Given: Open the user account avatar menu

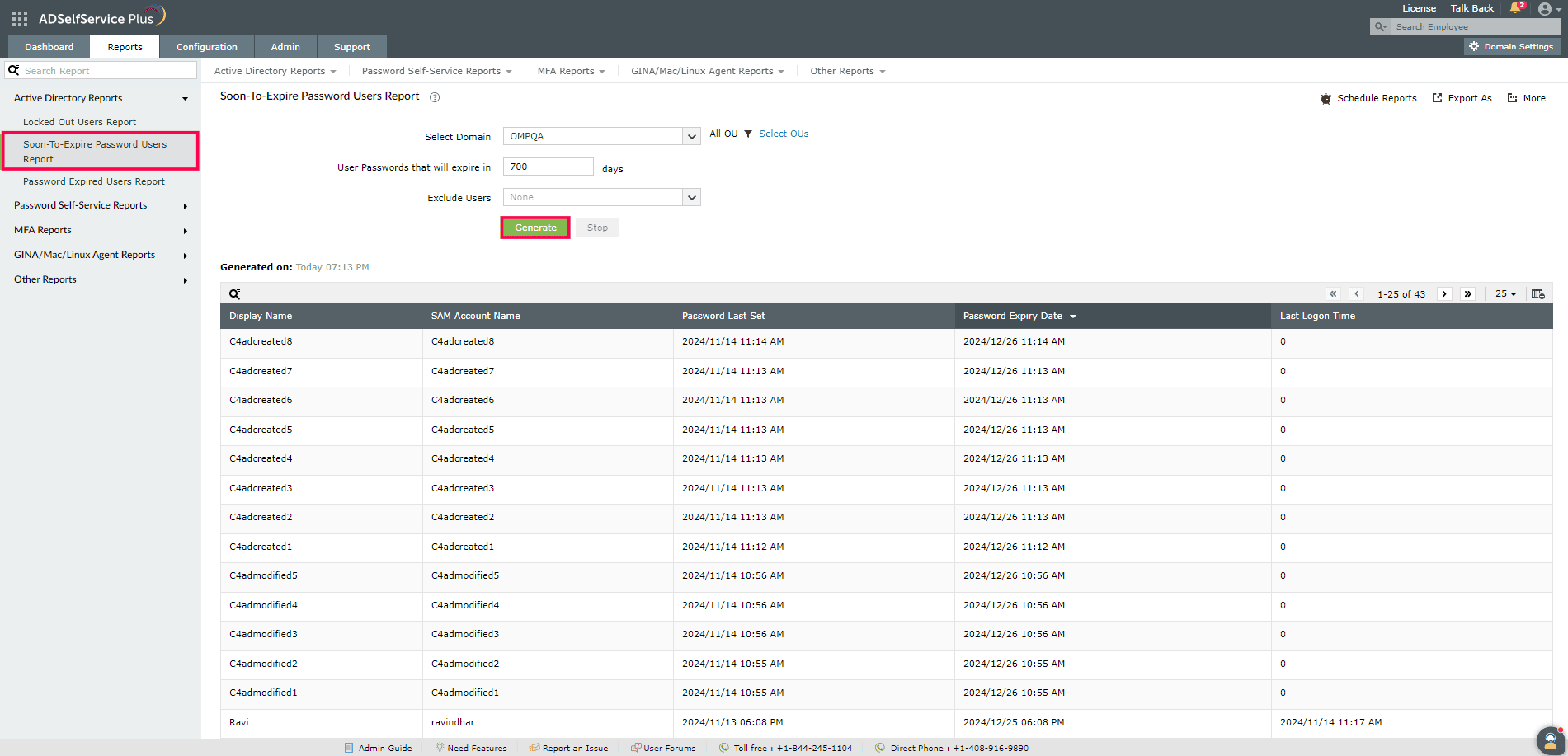Looking at the screenshot, I should (1545, 9).
